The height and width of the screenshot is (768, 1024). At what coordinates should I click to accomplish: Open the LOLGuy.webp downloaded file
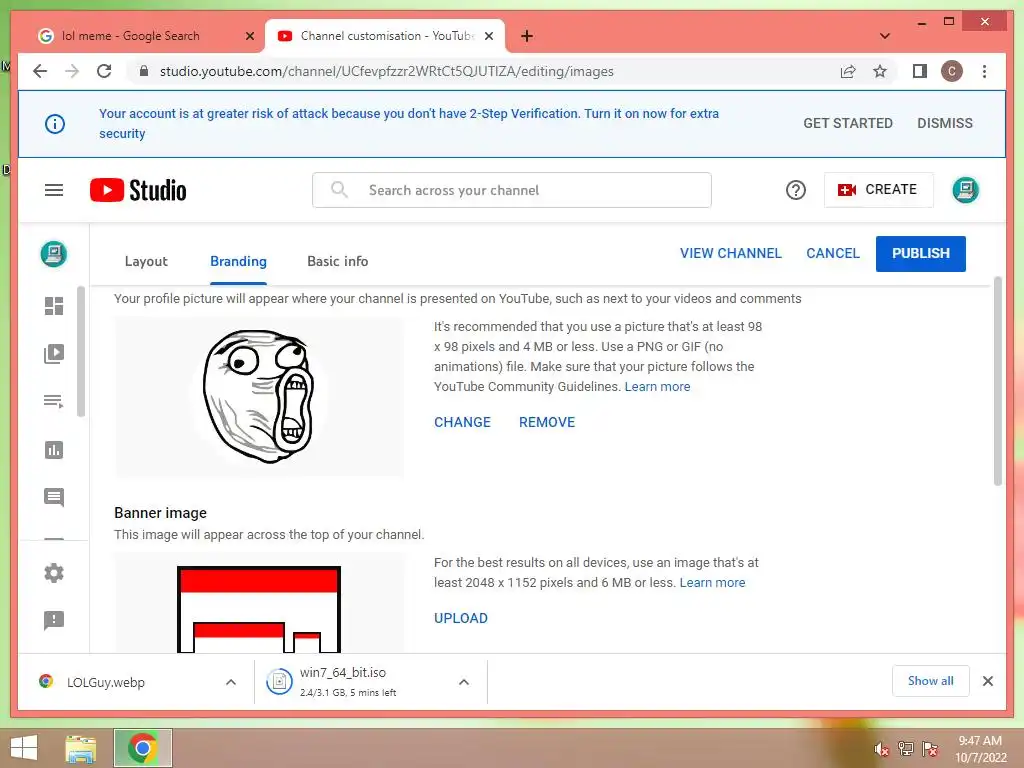[x=104, y=682]
